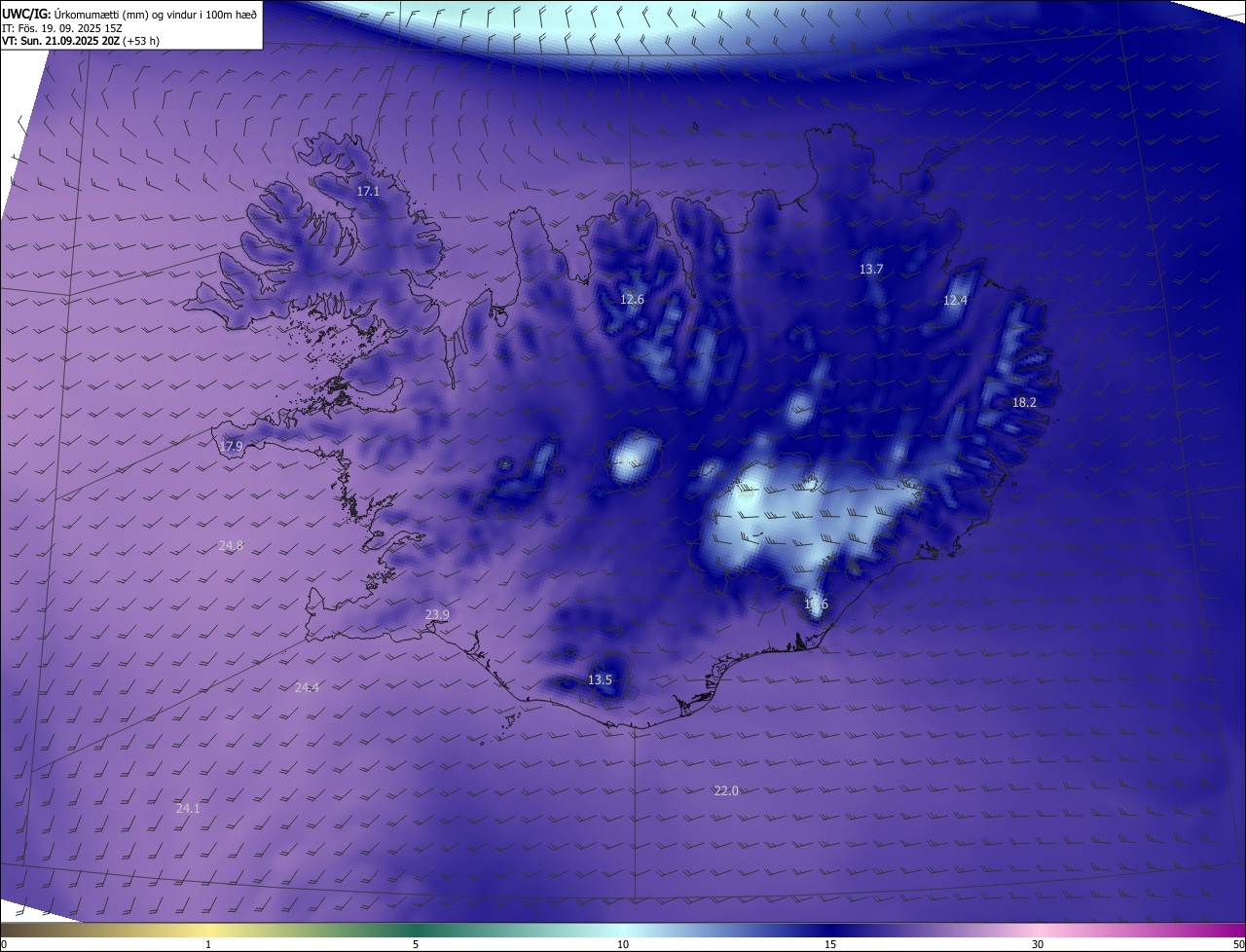
Task: Click the 13.7 value in the northeast
Action: (x=871, y=269)
